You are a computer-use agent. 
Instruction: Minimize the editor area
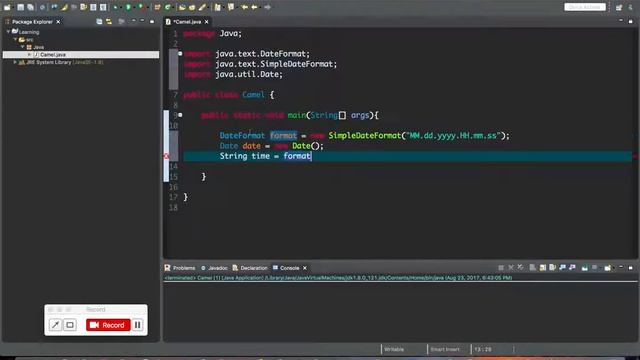coord(621,20)
